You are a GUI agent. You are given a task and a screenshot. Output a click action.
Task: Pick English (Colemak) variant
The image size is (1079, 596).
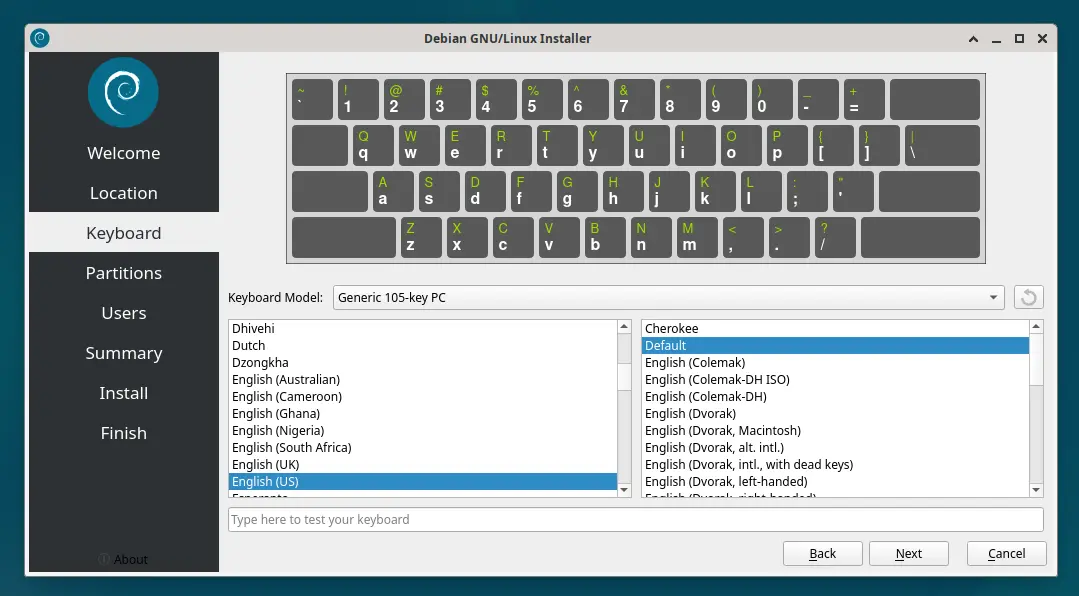point(695,362)
